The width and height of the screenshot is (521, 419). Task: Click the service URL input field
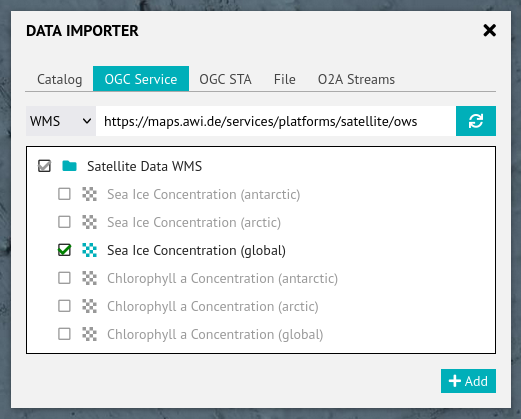[x=276, y=121]
